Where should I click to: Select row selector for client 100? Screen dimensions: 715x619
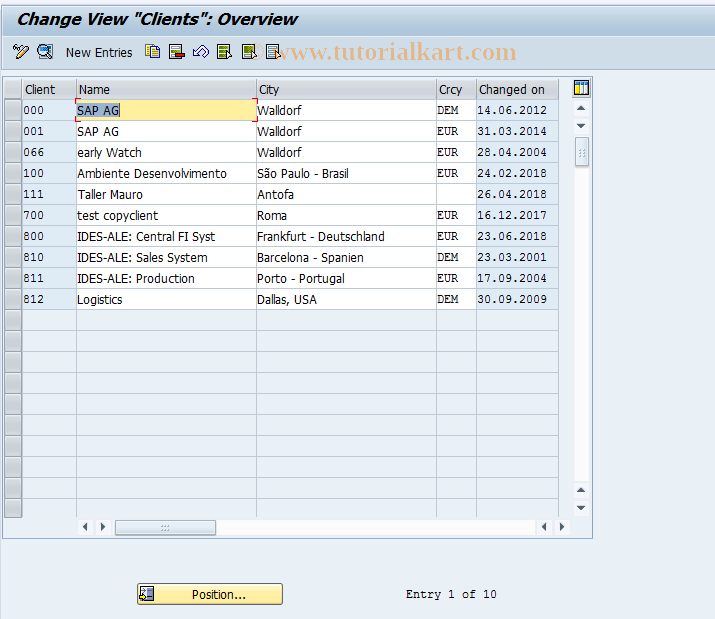tap(13, 173)
